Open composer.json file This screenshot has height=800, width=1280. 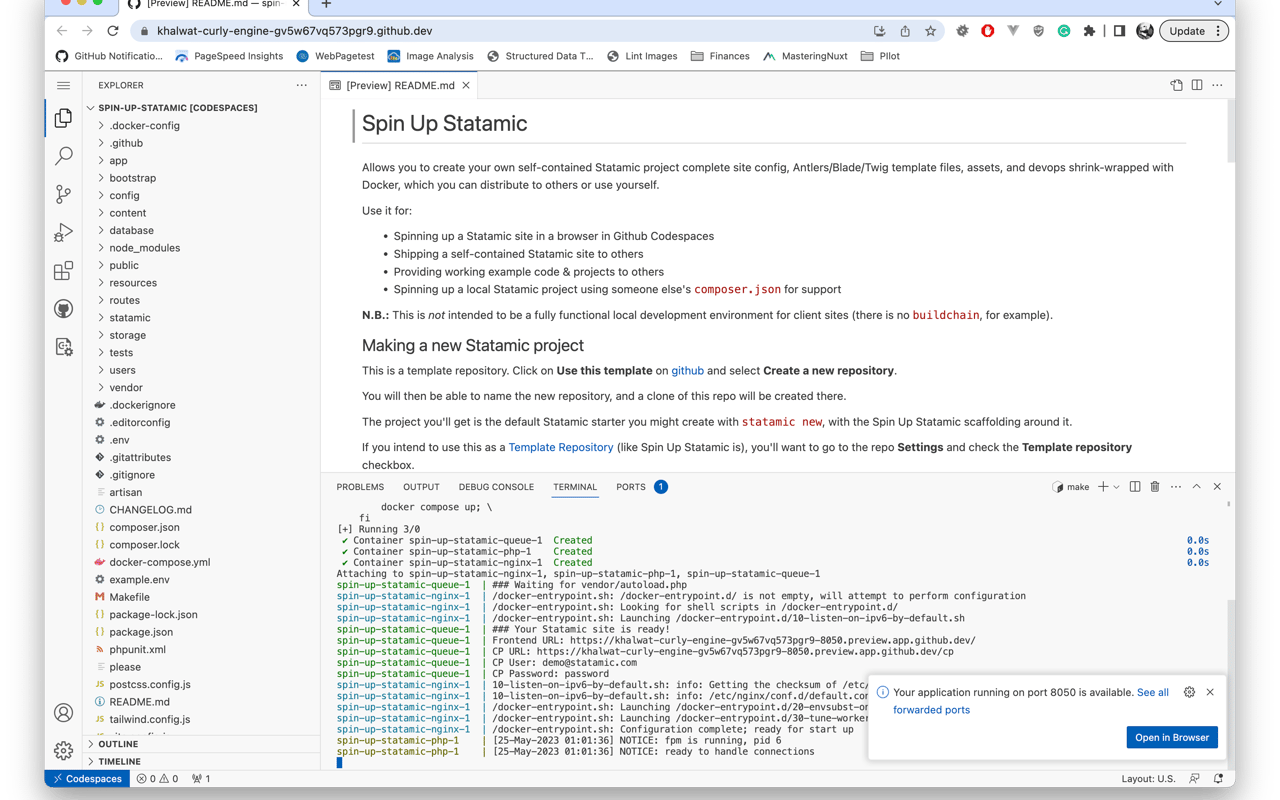click(x=144, y=528)
